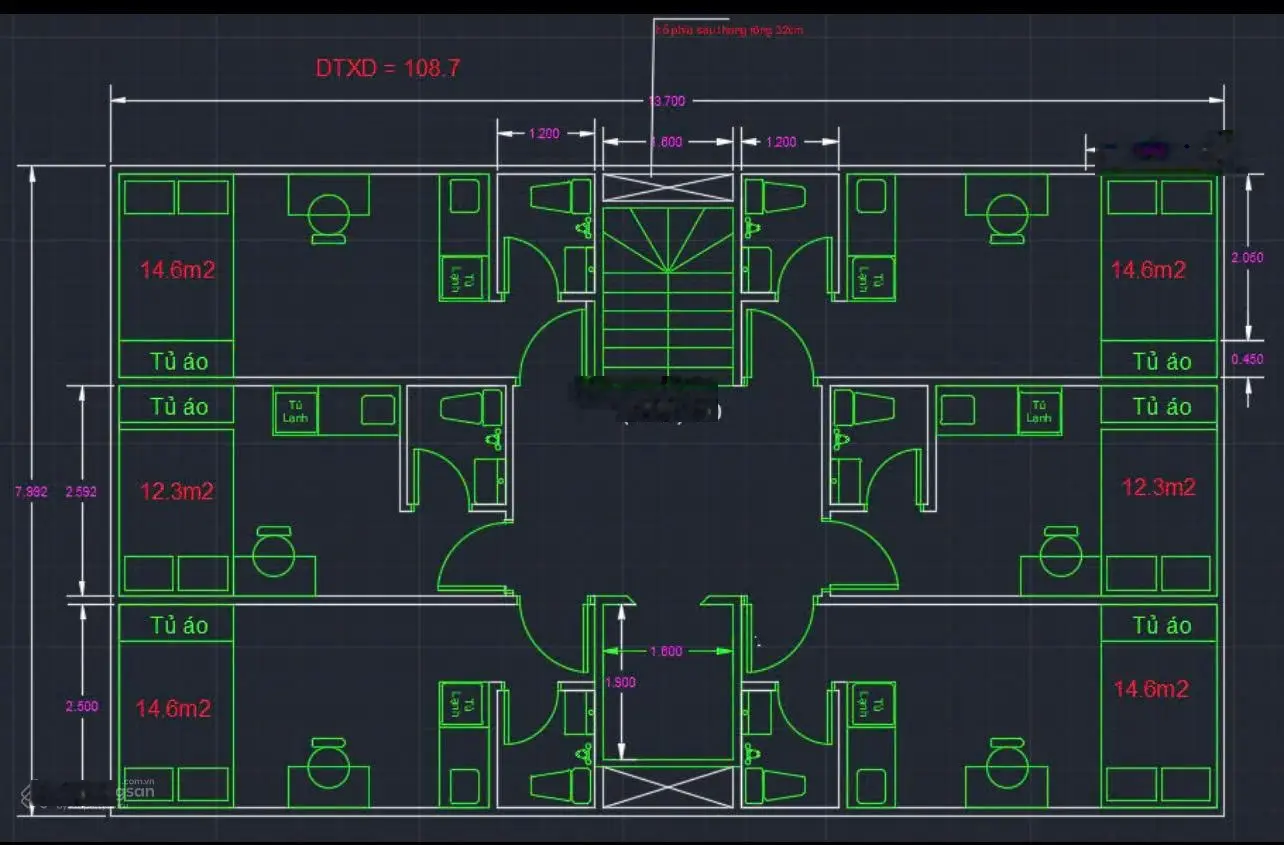
Task: Click the "Tủ áo" label in the bottom-right room
Action: [1162, 625]
